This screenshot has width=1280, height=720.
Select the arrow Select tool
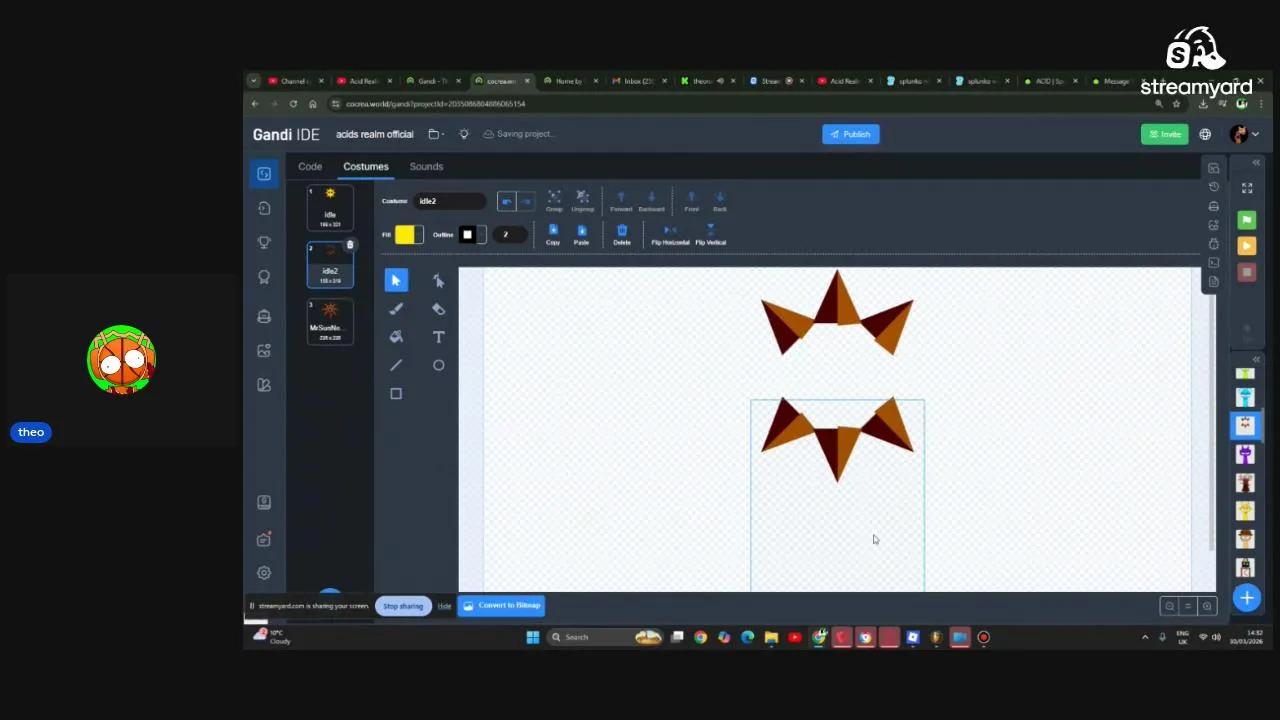point(396,281)
